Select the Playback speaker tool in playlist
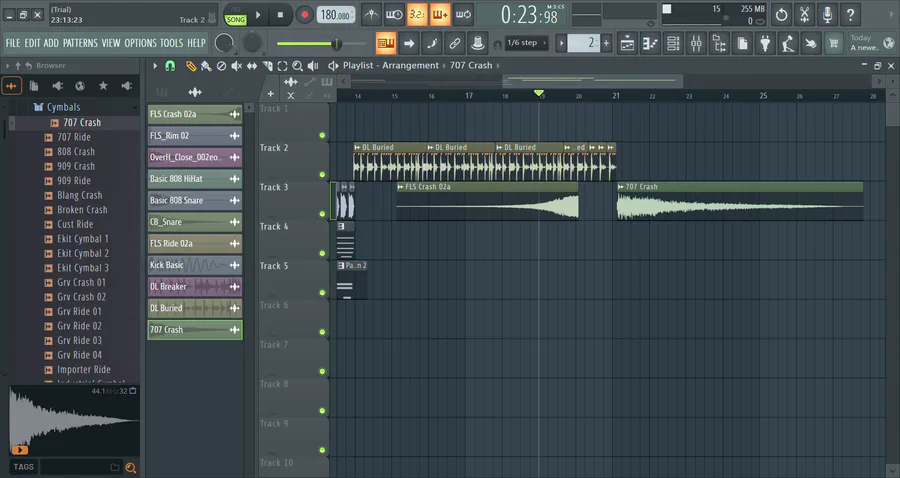 (313, 66)
